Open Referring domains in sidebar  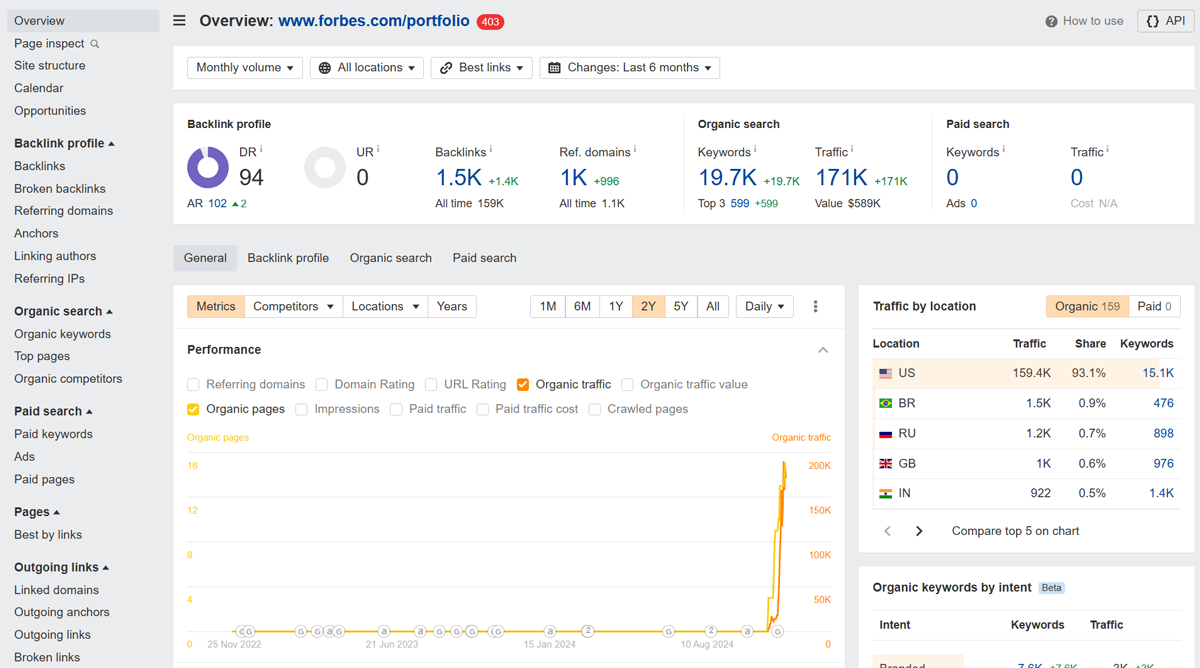tap(64, 211)
